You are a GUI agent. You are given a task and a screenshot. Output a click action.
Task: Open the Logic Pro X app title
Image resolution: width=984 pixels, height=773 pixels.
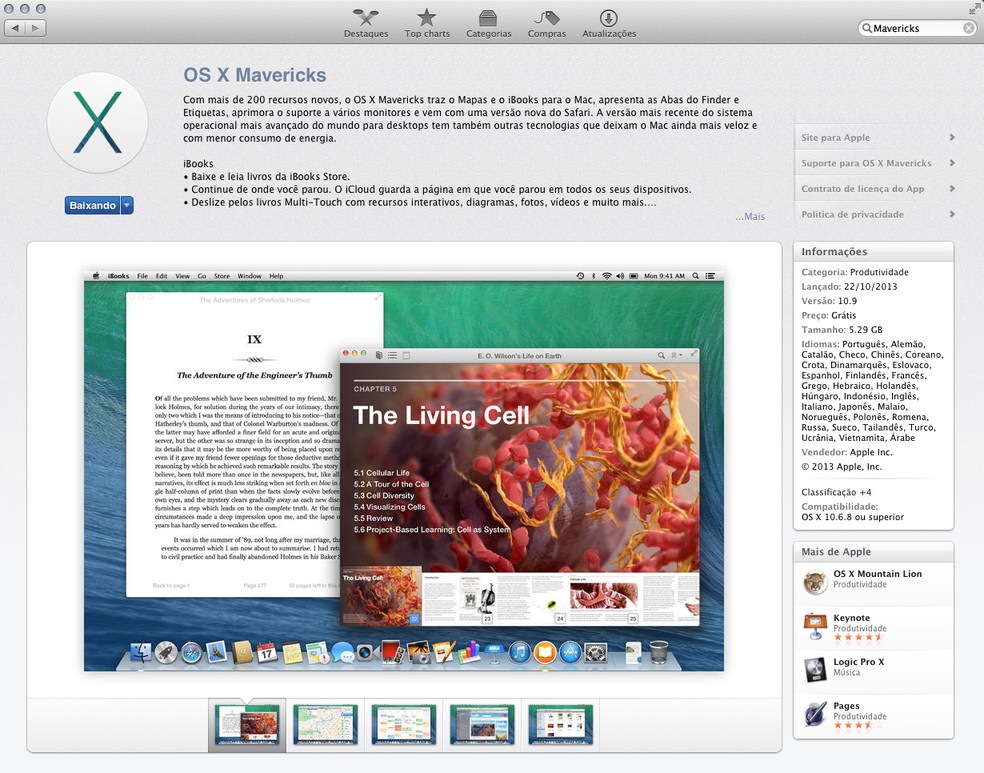coord(858,661)
